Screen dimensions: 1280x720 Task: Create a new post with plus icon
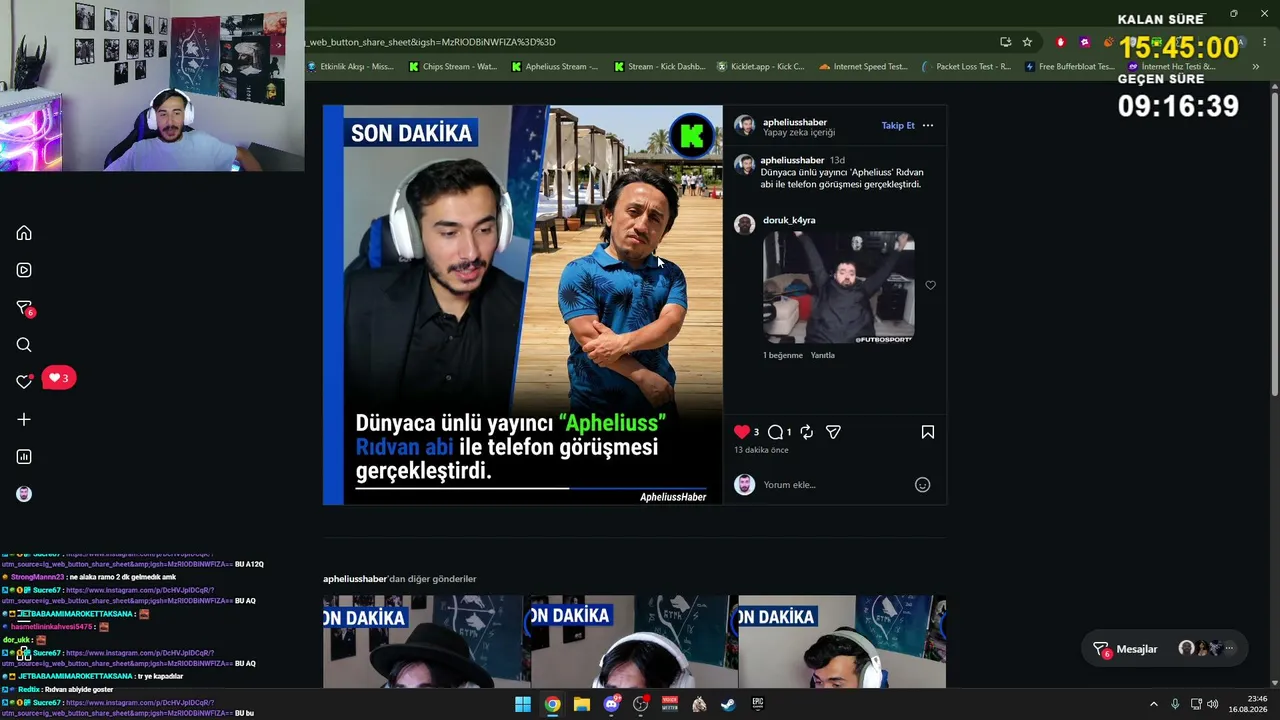(x=24, y=420)
